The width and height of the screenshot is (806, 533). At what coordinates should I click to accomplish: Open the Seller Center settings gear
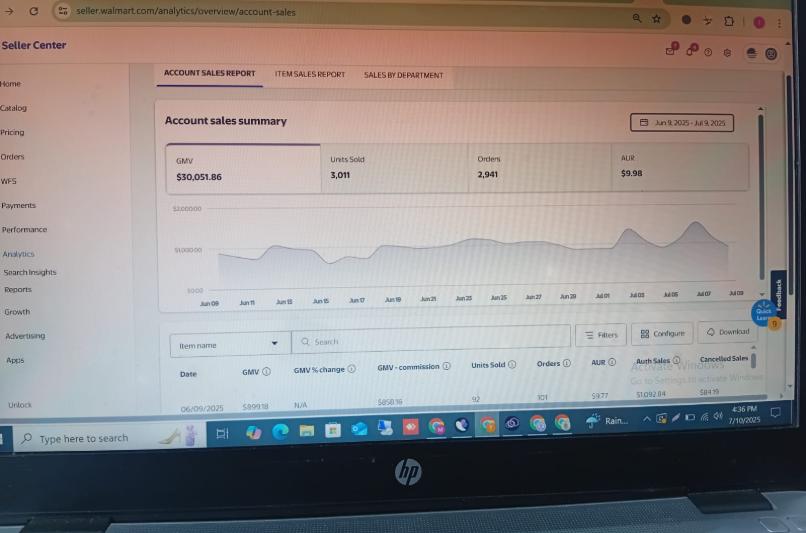click(x=727, y=53)
